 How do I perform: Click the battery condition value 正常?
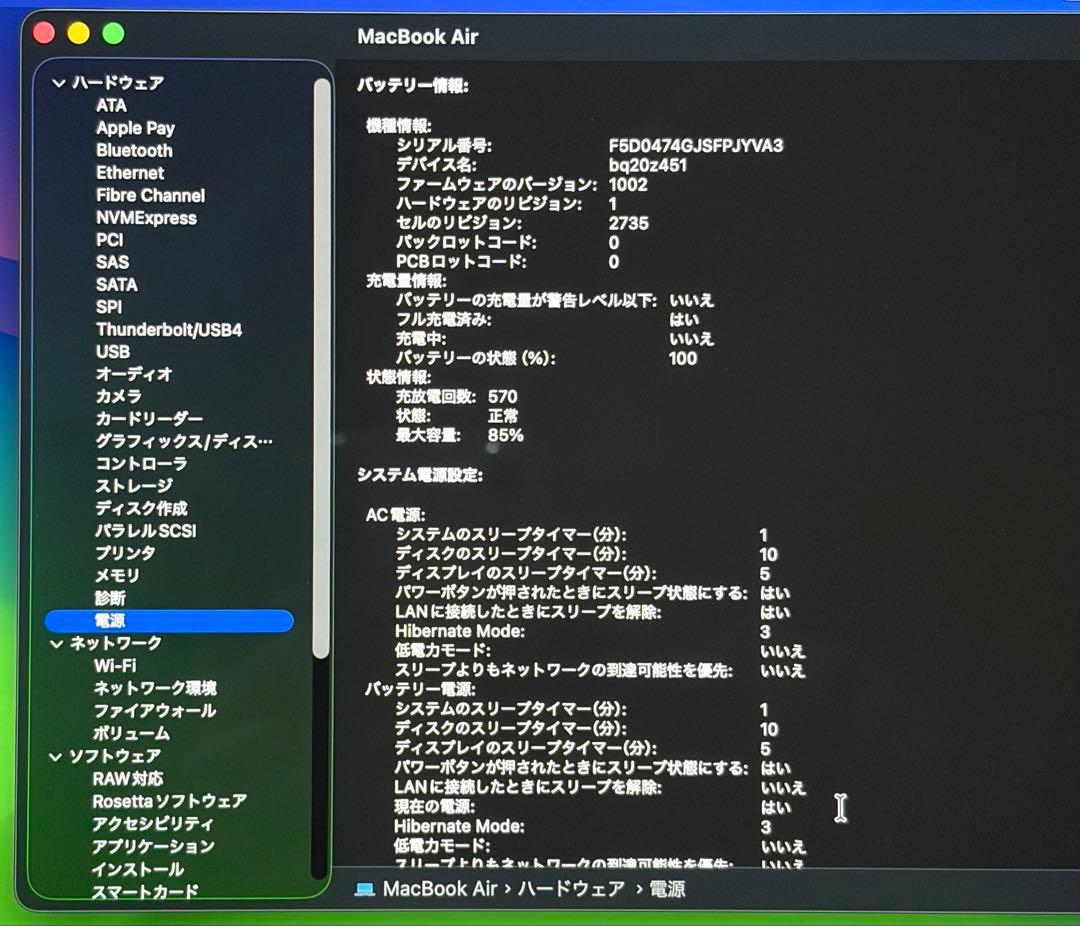(x=503, y=416)
